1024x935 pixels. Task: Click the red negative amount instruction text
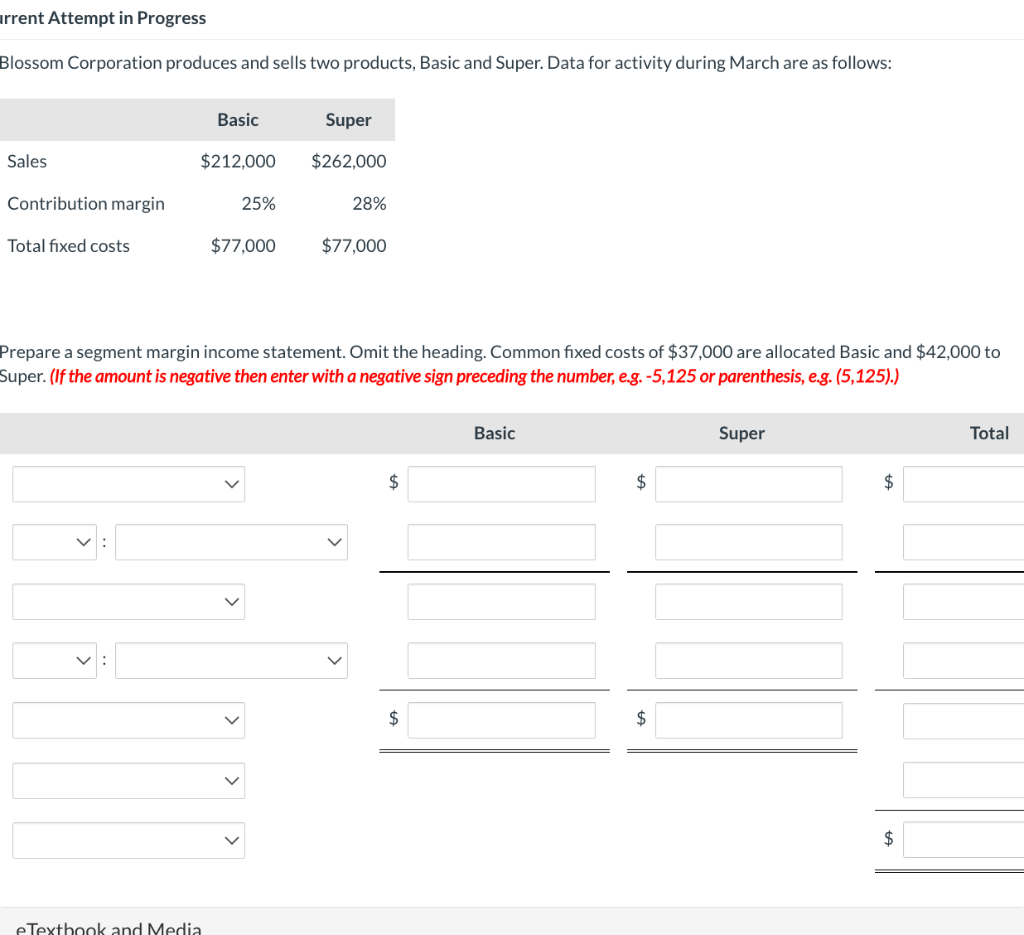pyautogui.click(x=474, y=377)
